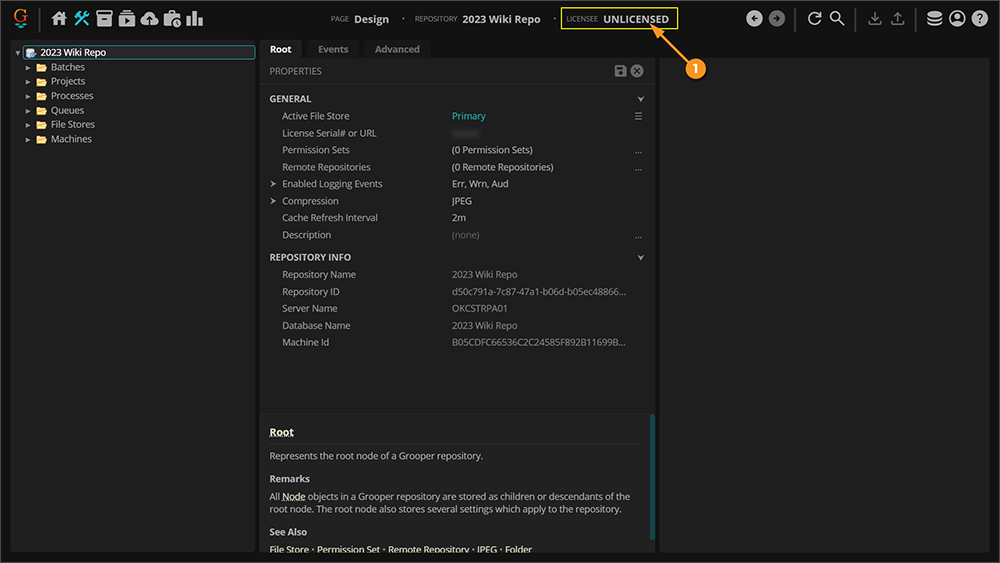Collapse the REPOSITORY INFO section
Screen dimensions: 1000x563
click(641, 257)
